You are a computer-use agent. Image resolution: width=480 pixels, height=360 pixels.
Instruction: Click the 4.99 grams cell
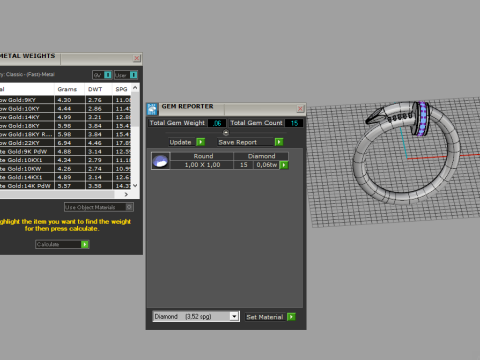tap(70, 117)
